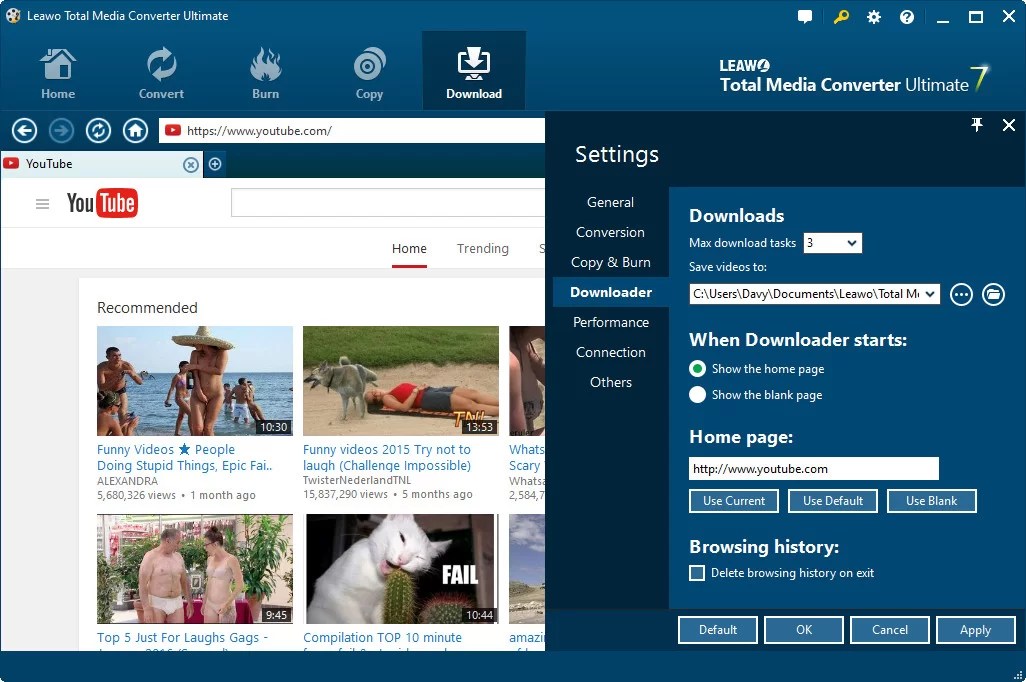The height and width of the screenshot is (682, 1026).
Task: Go to the browser home page
Action: 135,131
